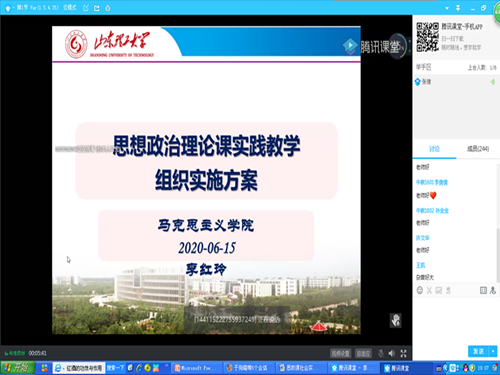Click the edit note icon in title bar
Viewport: 500px width, 375px height.
(x=86, y=8)
